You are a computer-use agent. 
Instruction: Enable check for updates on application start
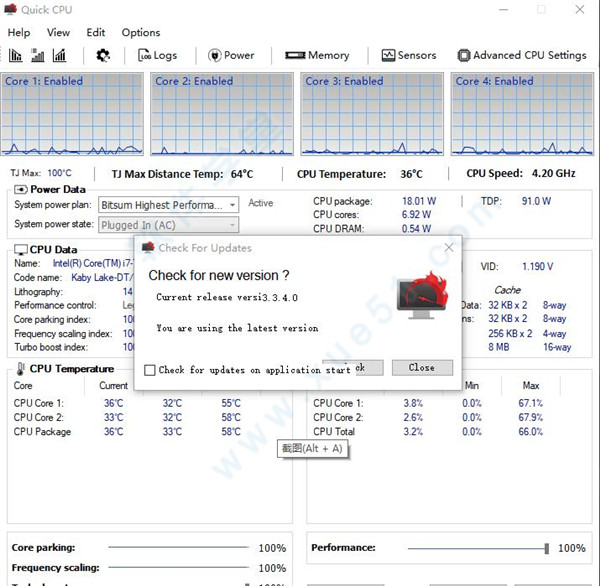150,370
